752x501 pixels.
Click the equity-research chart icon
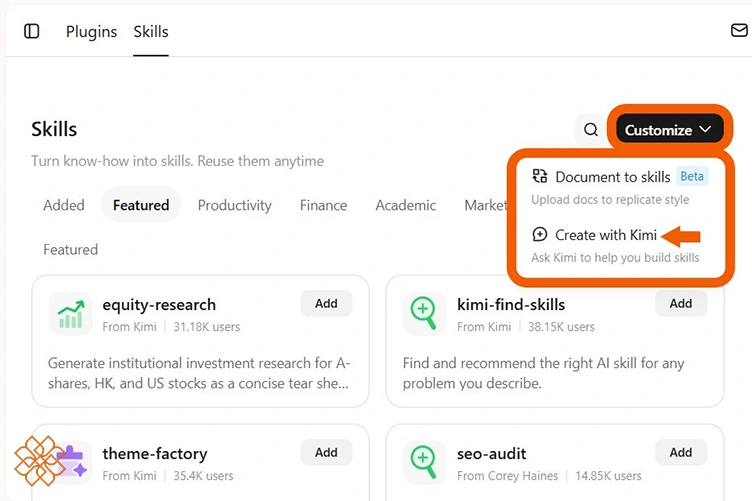tap(71, 314)
